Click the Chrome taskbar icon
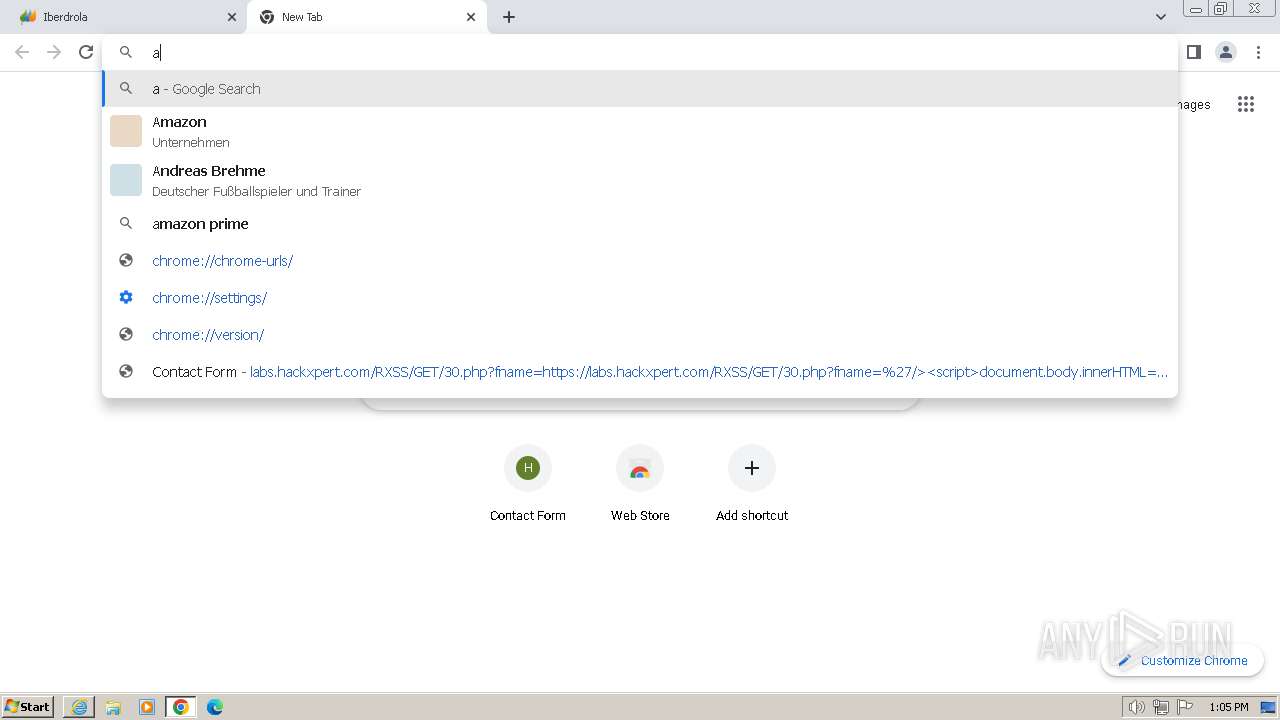Image resolution: width=1280 pixels, height=720 pixels. (181, 707)
